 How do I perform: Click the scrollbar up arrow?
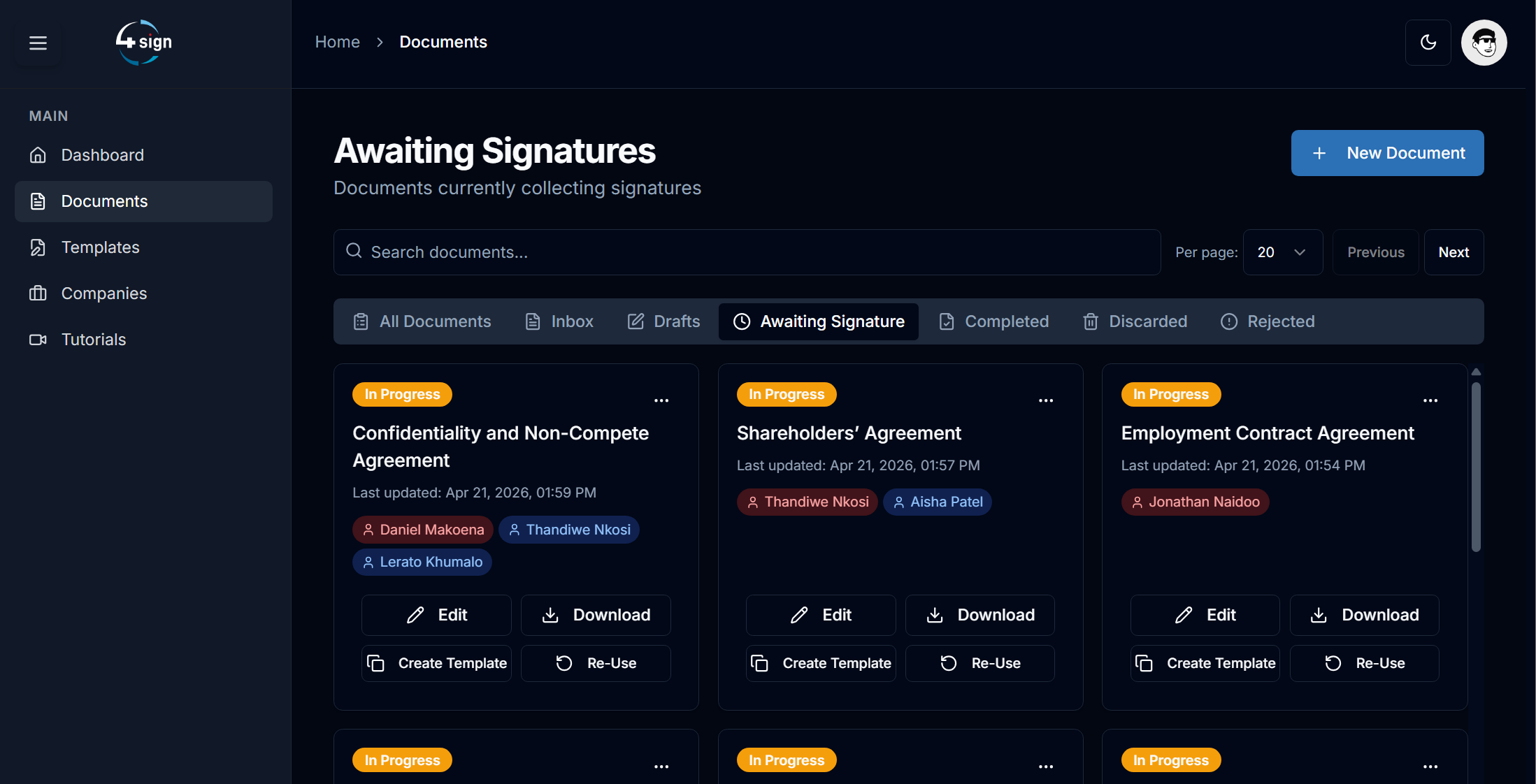(1476, 372)
